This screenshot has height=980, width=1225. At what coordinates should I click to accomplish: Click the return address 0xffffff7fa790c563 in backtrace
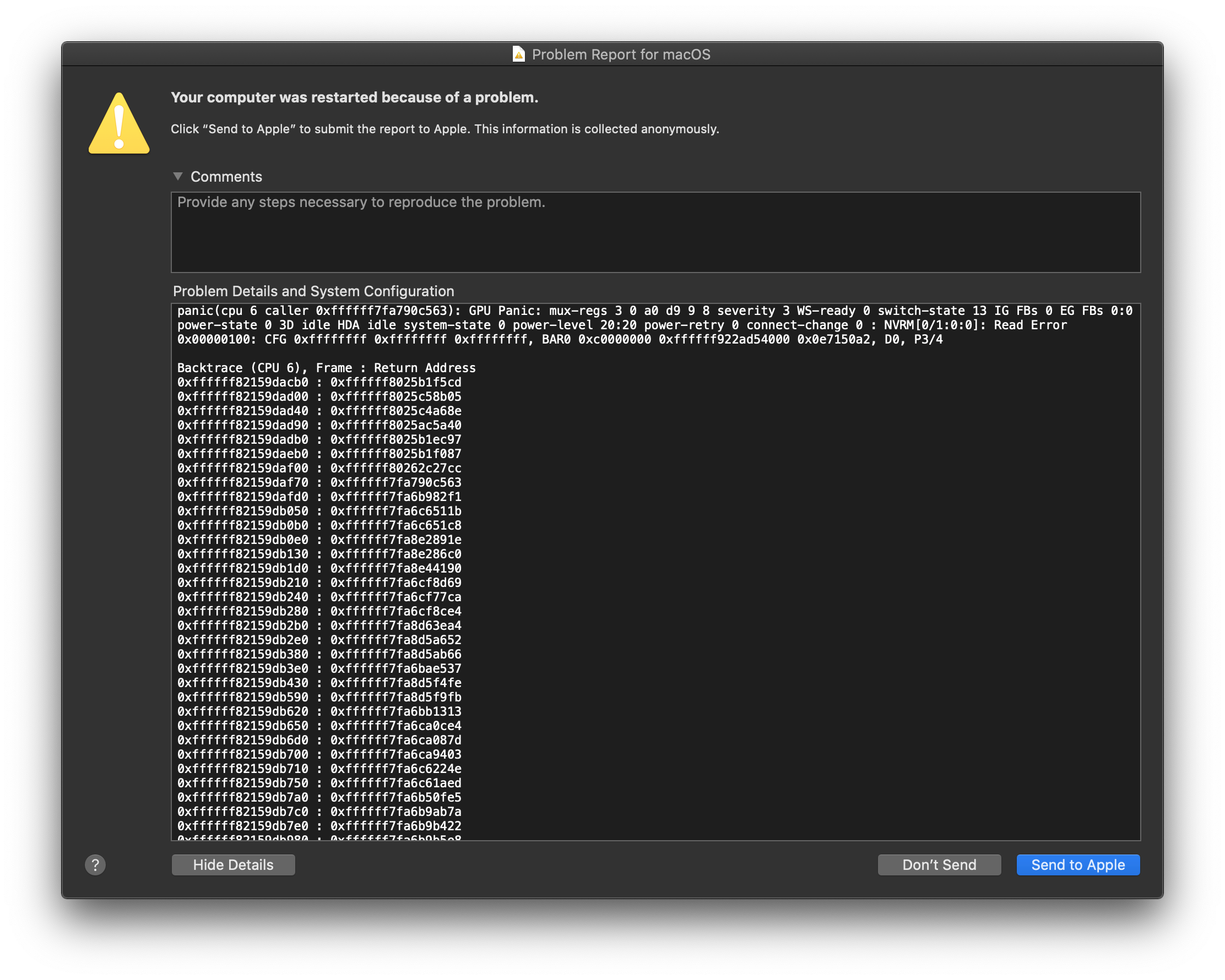[x=395, y=483]
